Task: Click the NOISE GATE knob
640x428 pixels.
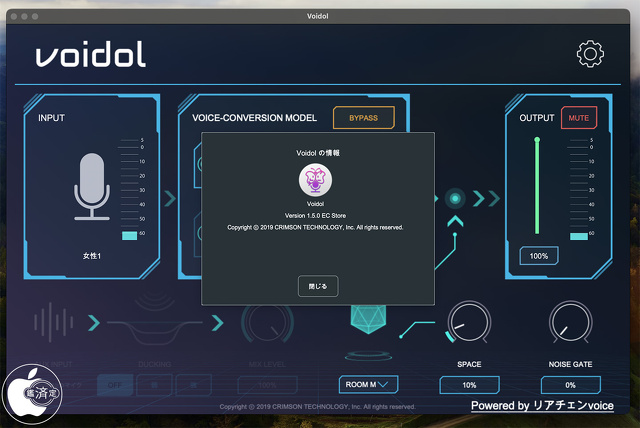Action: tap(570, 322)
